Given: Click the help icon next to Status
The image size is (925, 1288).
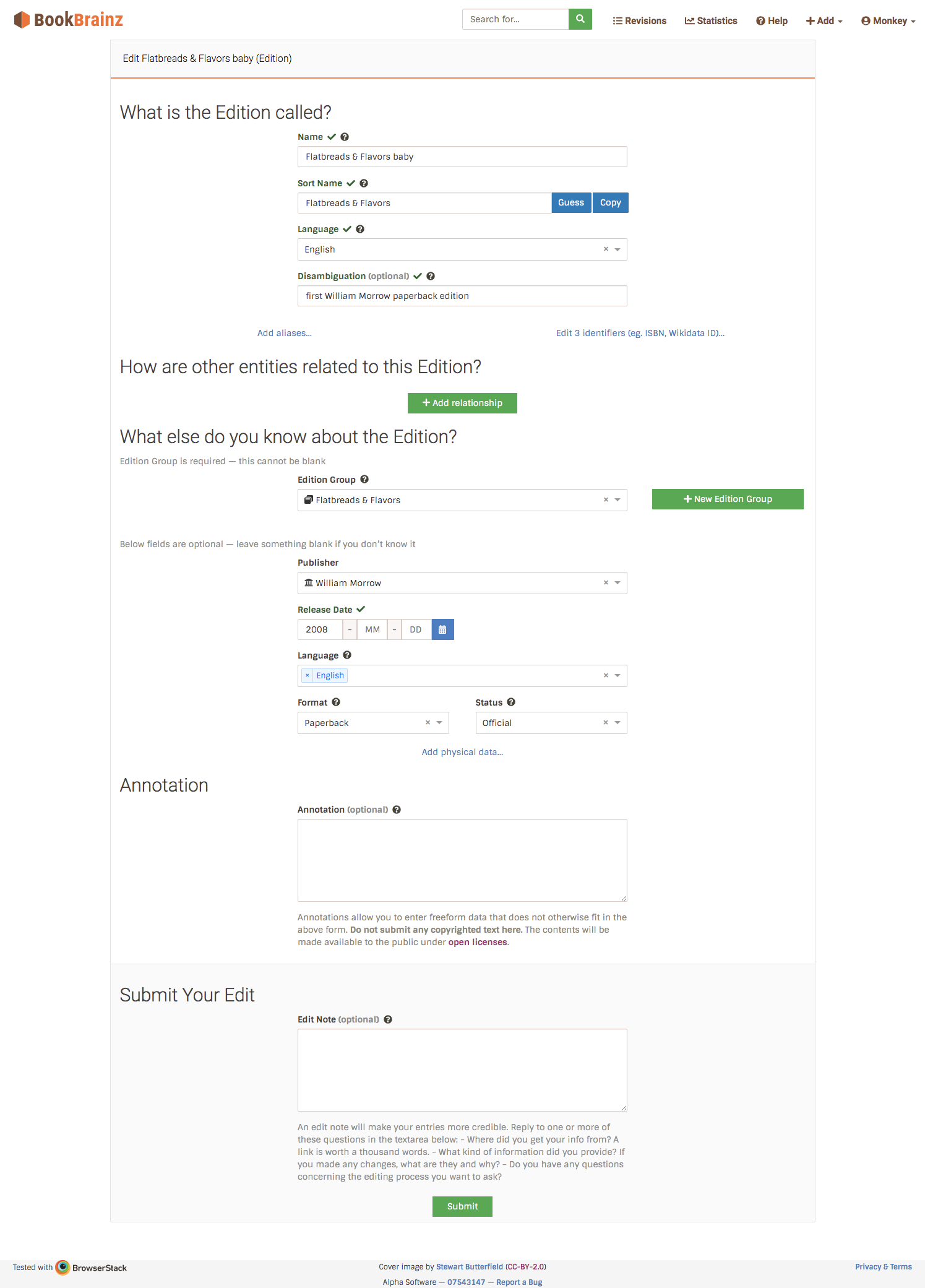Looking at the screenshot, I should coord(511,702).
